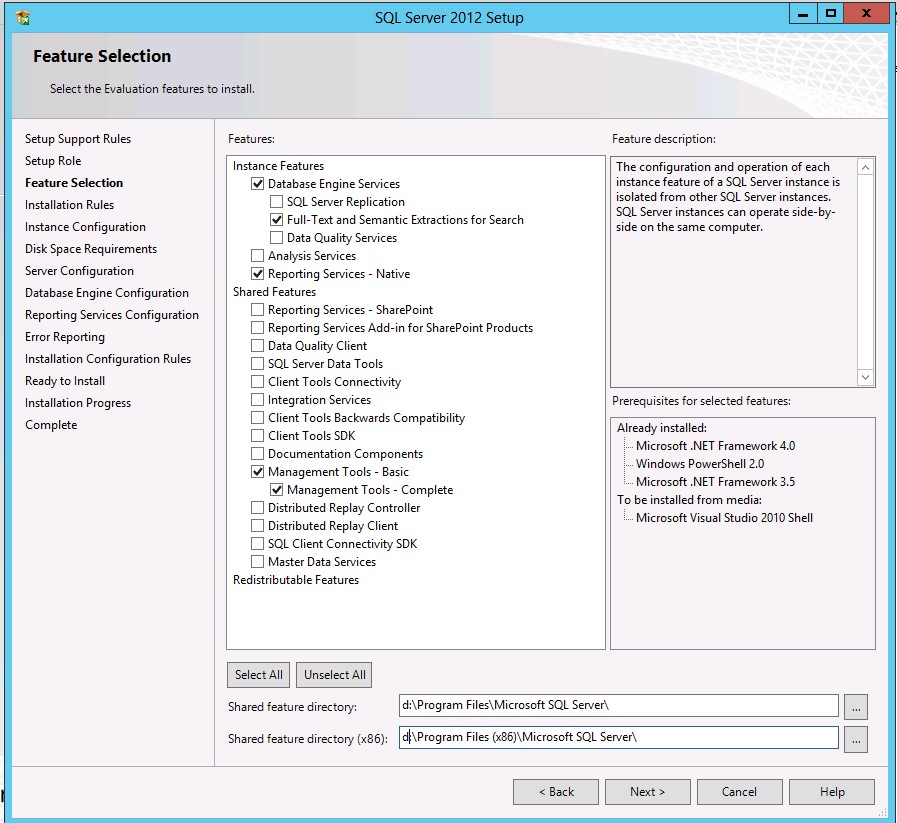897x823 pixels.
Task: Uncheck Management Tools - Basic
Action: [x=257, y=472]
